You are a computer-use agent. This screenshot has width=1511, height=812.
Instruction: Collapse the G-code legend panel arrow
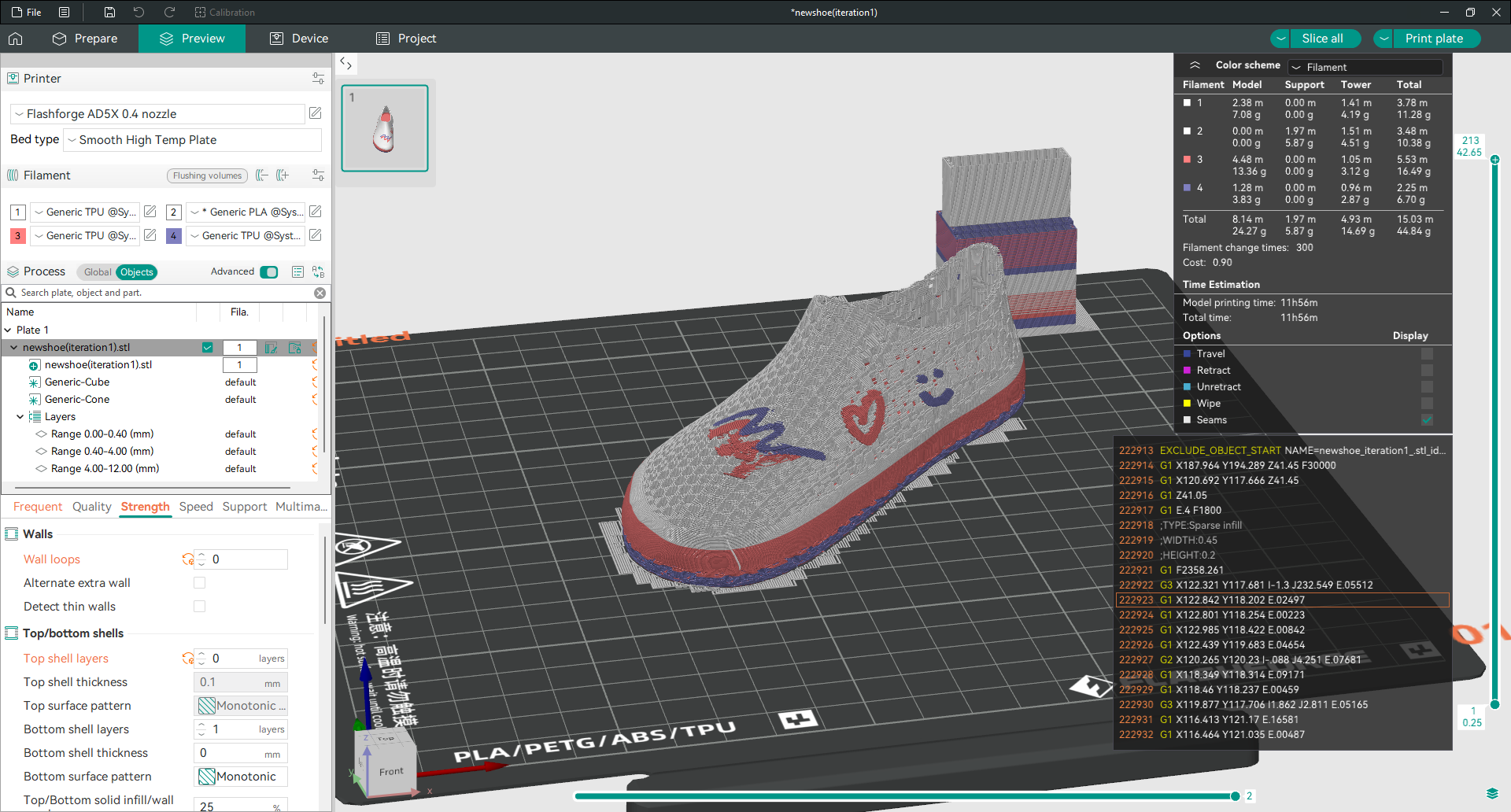point(1195,65)
